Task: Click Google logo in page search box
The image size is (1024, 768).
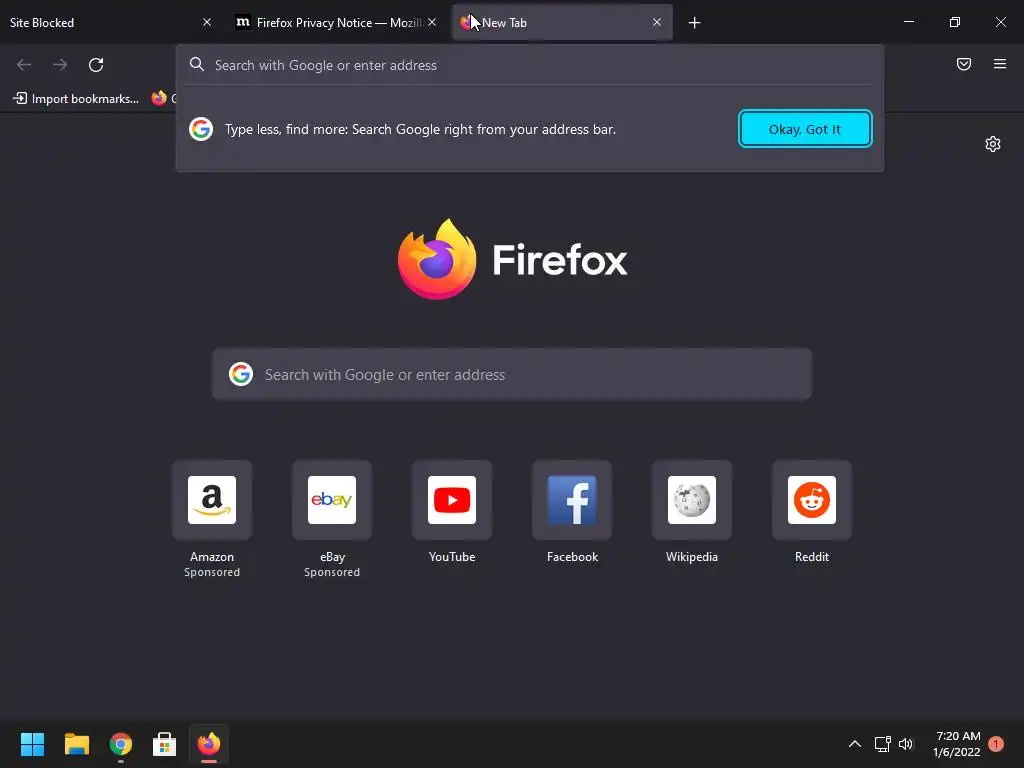Action: [x=241, y=374]
